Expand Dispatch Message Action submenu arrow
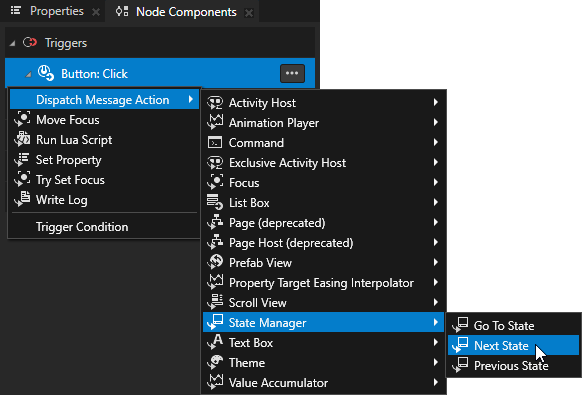Image resolution: width=582 pixels, height=395 pixels. coord(190,99)
